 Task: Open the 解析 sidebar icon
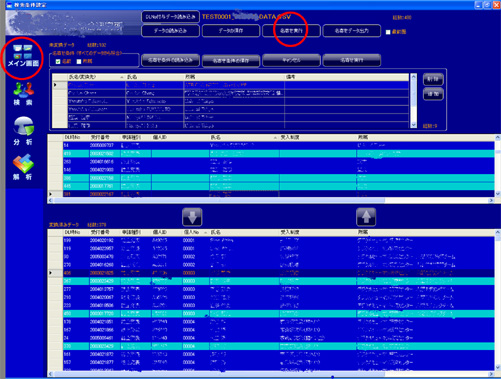click(x=23, y=167)
